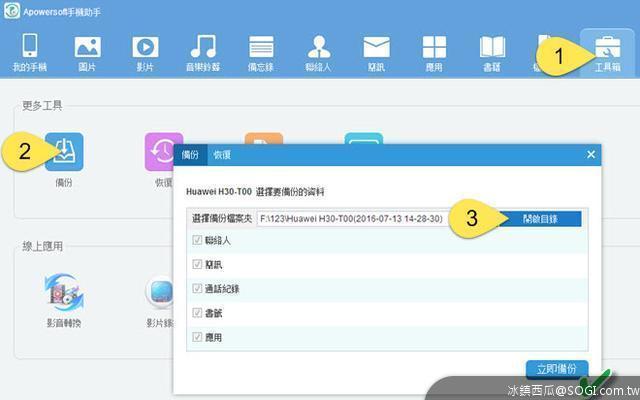Select the 音樂鈴聲 music icon

(x=203, y=50)
